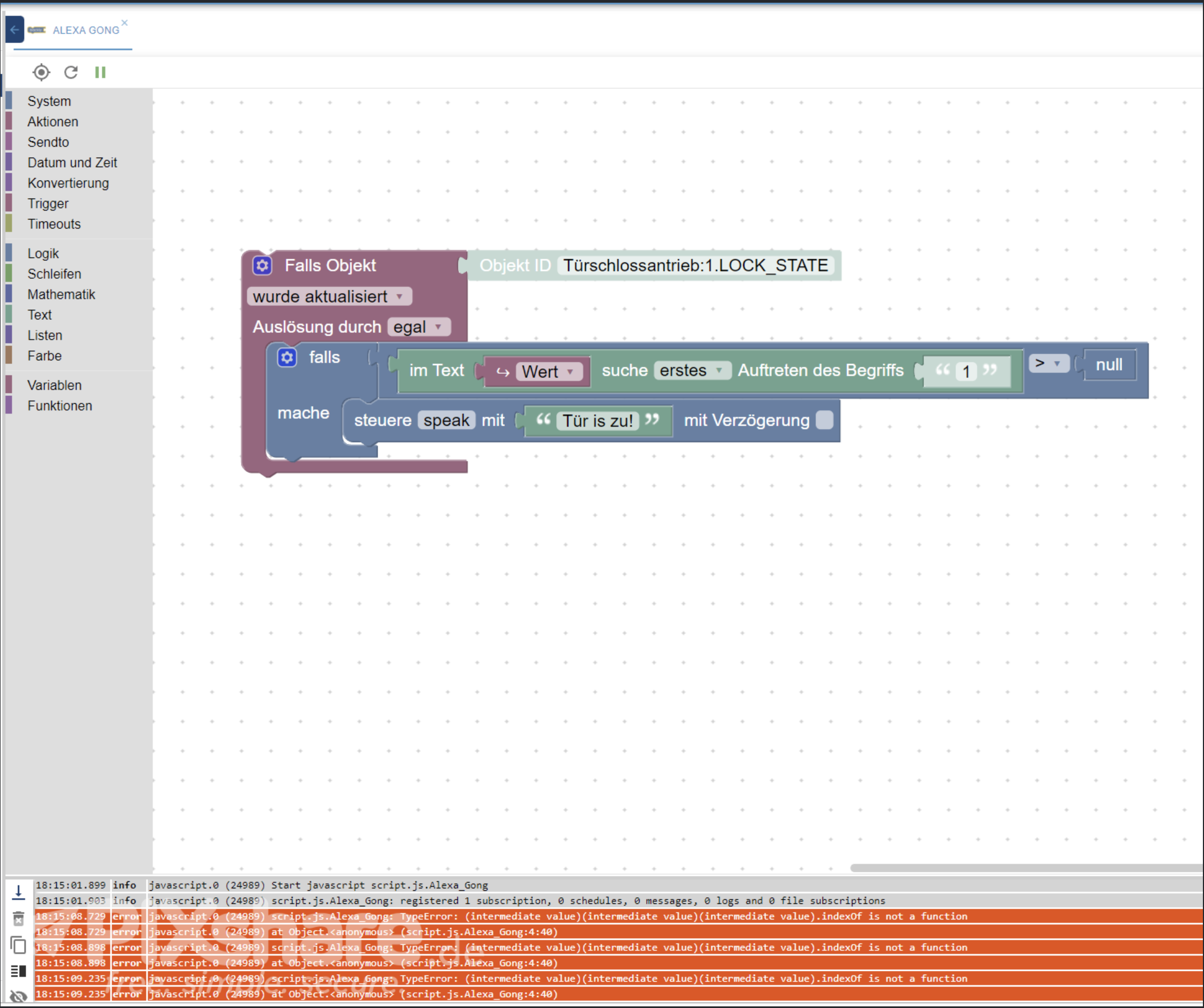The height and width of the screenshot is (1008, 1204).
Task: Toggle the mit Verzögerung checkbox
Action: 824,420
